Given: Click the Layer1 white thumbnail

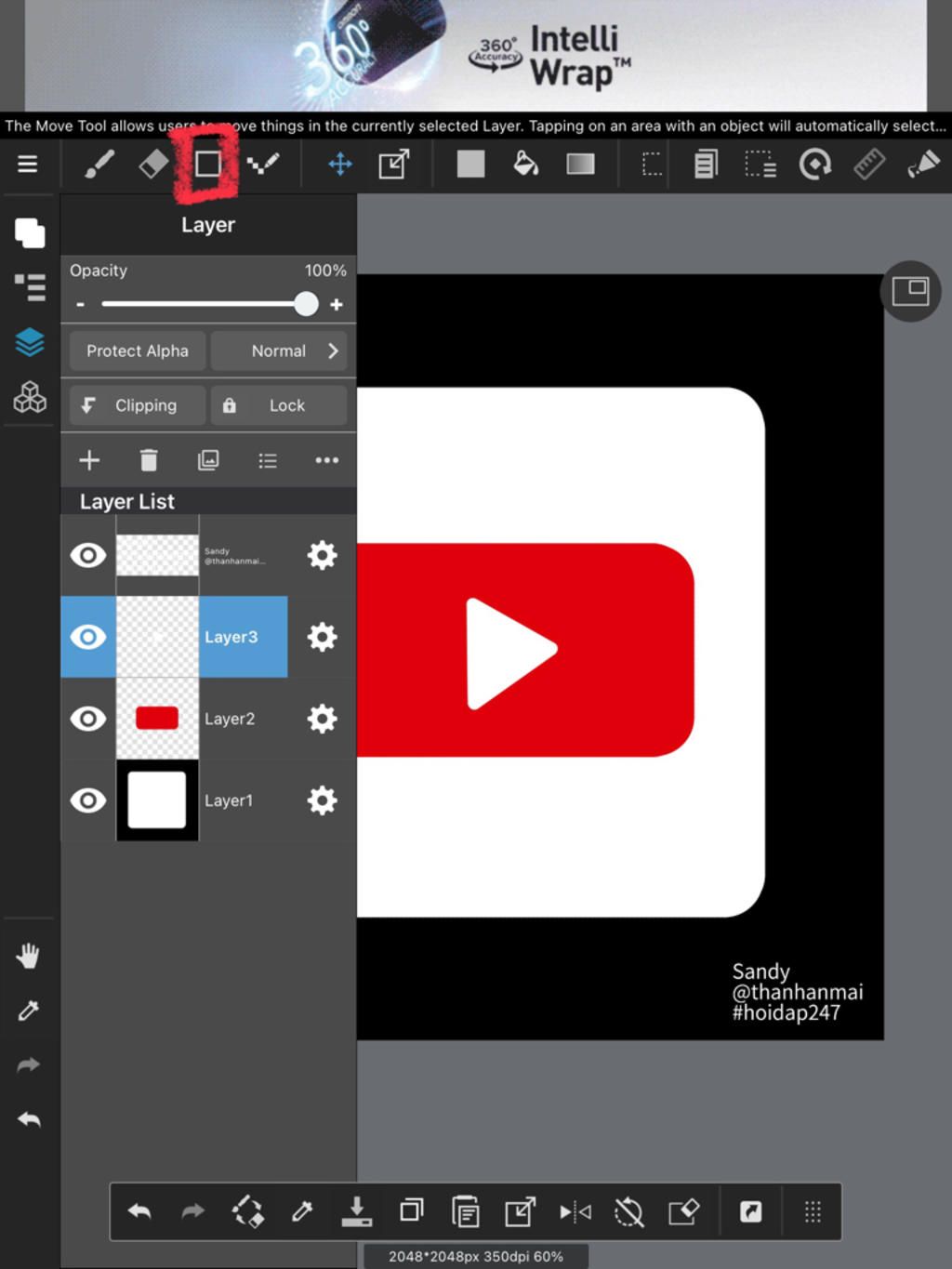Looking at the screenshot, I should 157,800.
